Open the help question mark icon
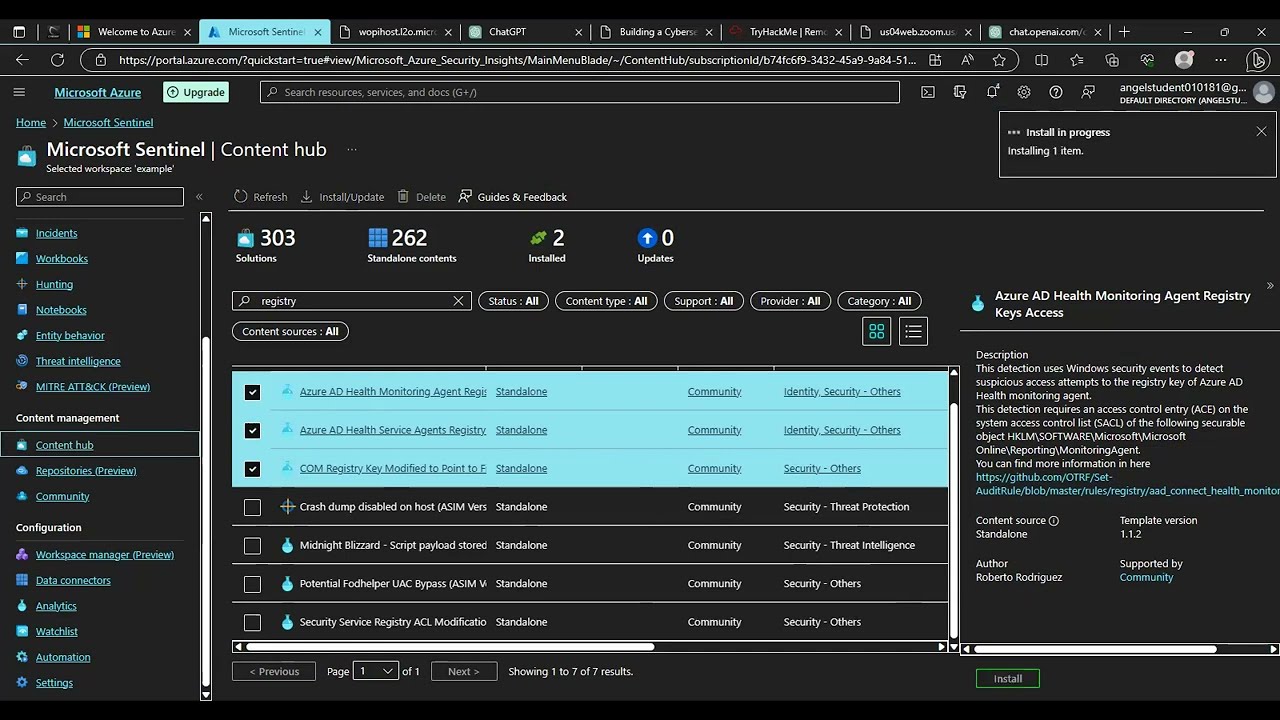The image size is (1280, 720). coord(1056,92)
